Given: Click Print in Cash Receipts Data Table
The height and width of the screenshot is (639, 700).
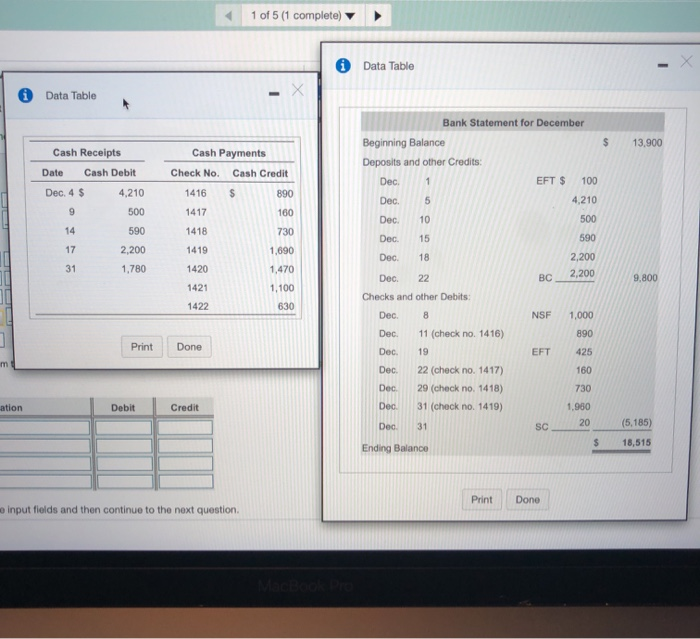Looking at the screenshot, I should [x=142, y=347].
